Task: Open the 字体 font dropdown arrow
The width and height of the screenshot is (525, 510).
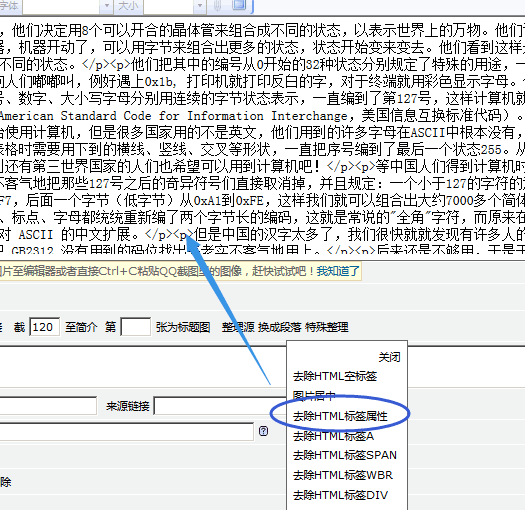Action: pyautogui.click(x=107, y=6)
